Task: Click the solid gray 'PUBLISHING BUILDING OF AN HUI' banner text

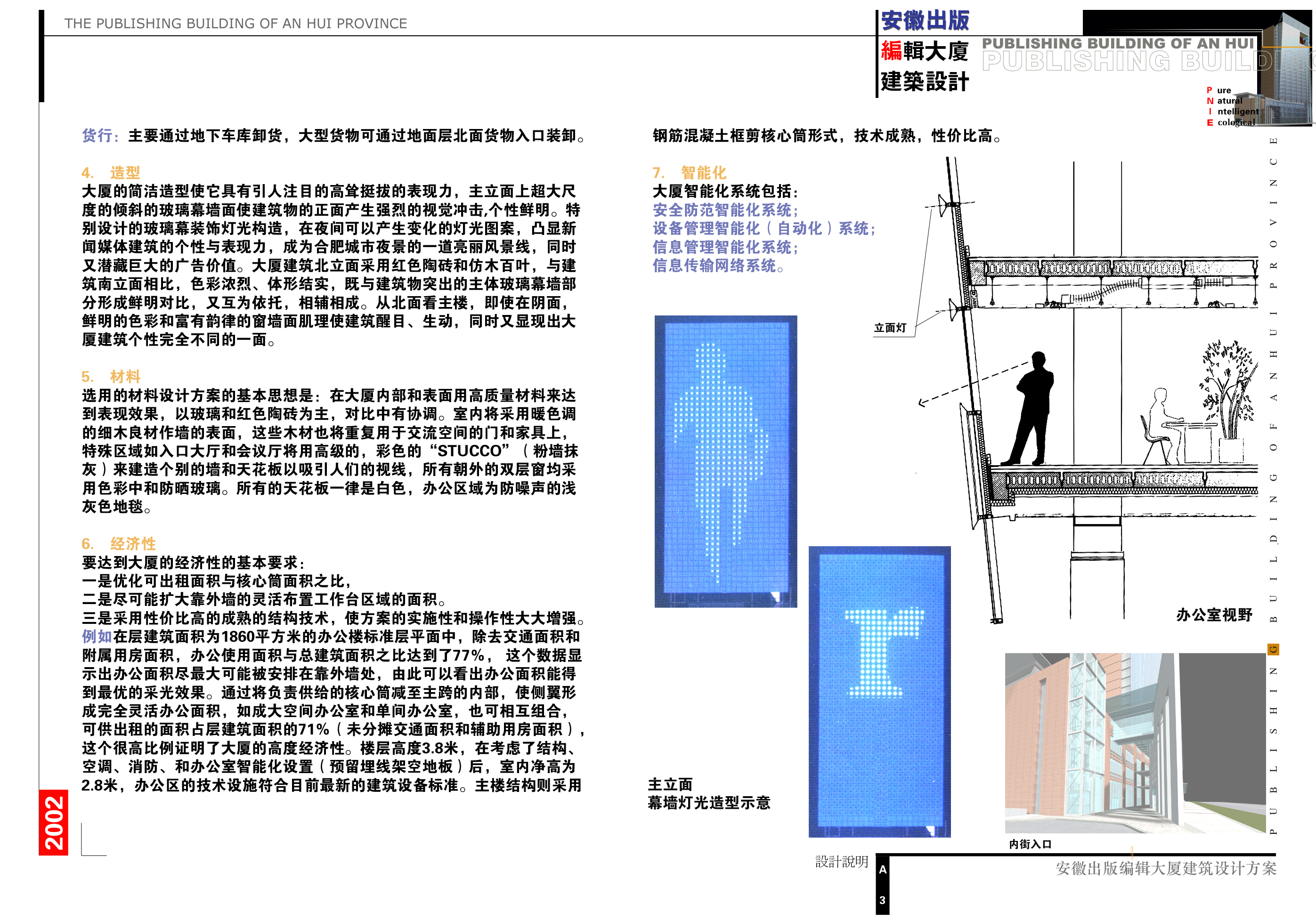Action: point(1118,43)
